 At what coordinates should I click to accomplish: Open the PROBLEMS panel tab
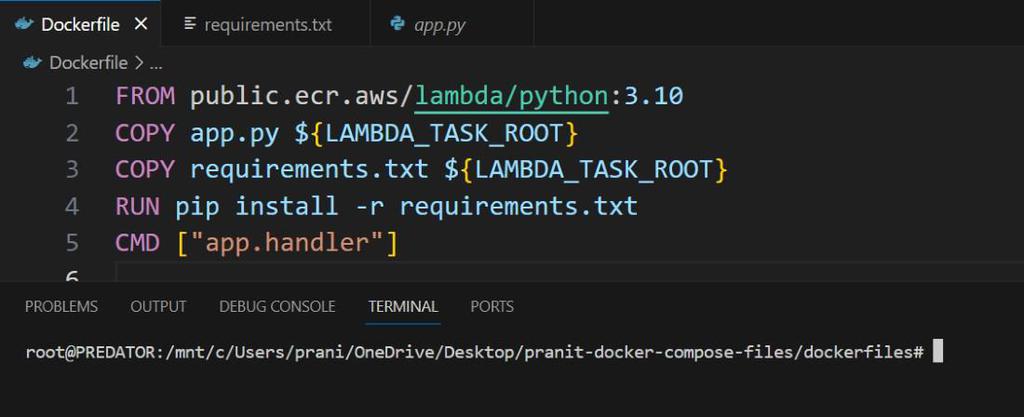click(61, 306)
